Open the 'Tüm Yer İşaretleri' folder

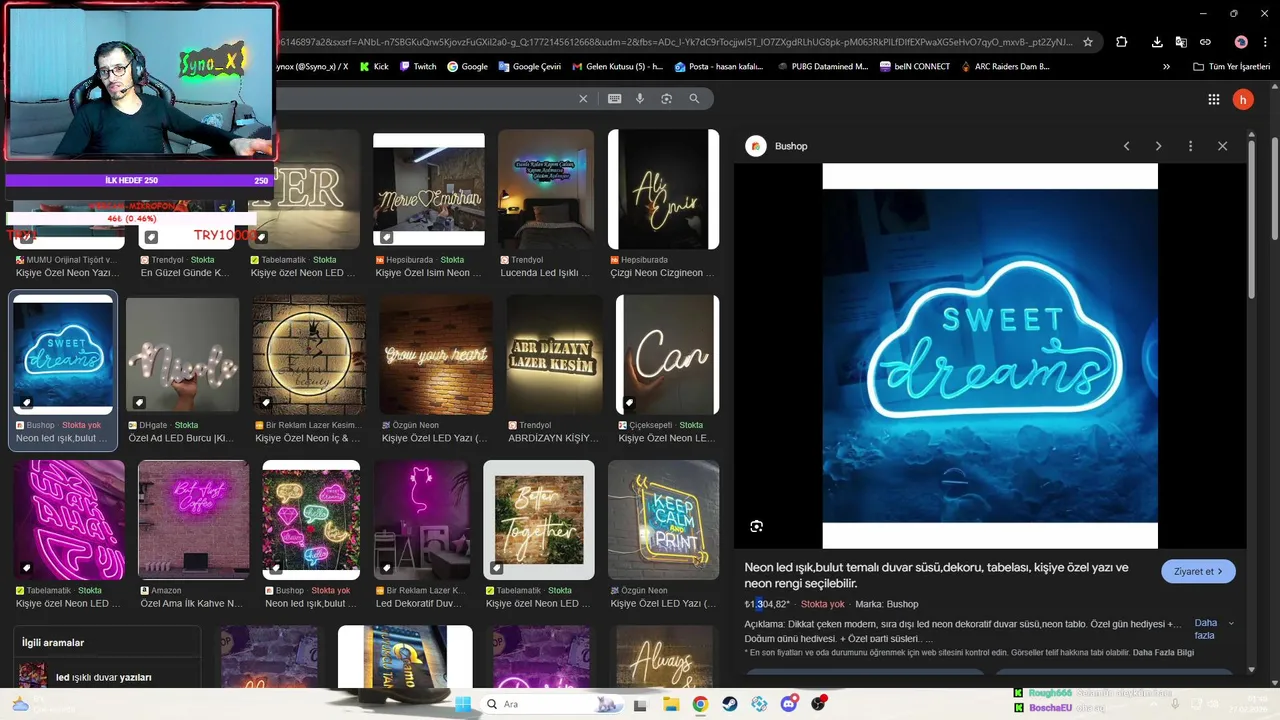point(1233,66)
